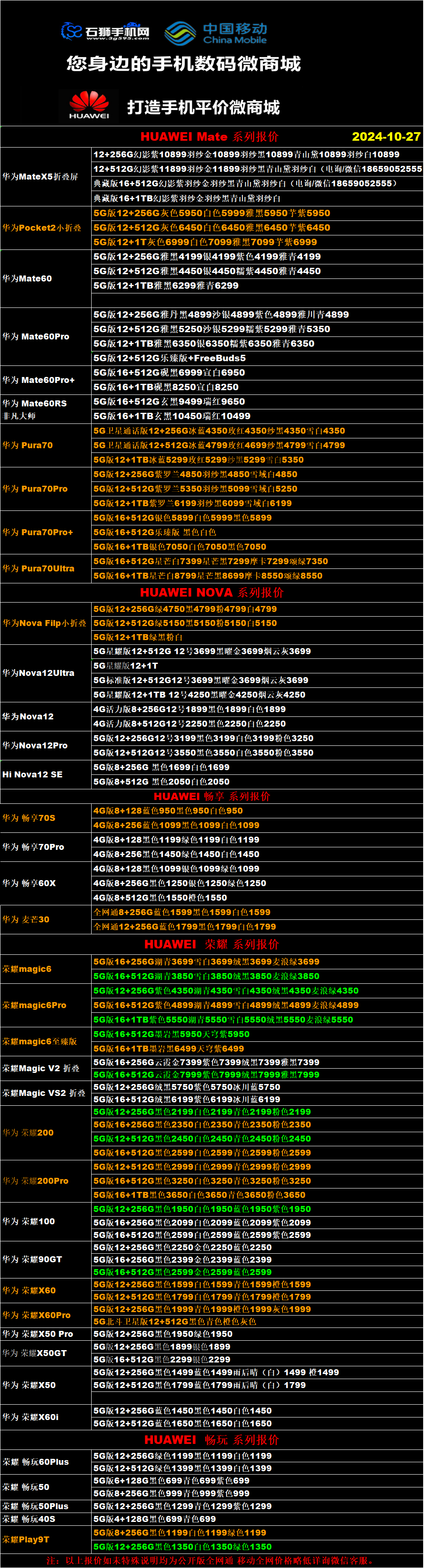Screen dimensions: 424x1568
Task: Select the 华为Mate60 model cell
Action: coord(46,278)
